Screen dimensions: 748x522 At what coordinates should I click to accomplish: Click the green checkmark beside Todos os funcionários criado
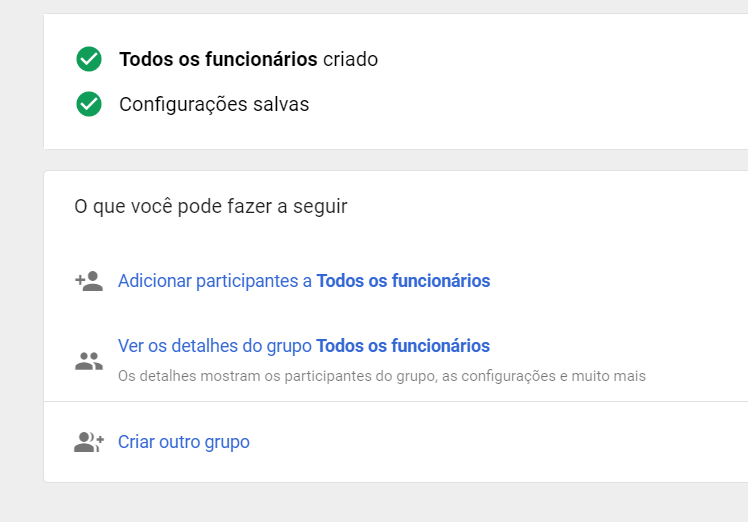89,59
